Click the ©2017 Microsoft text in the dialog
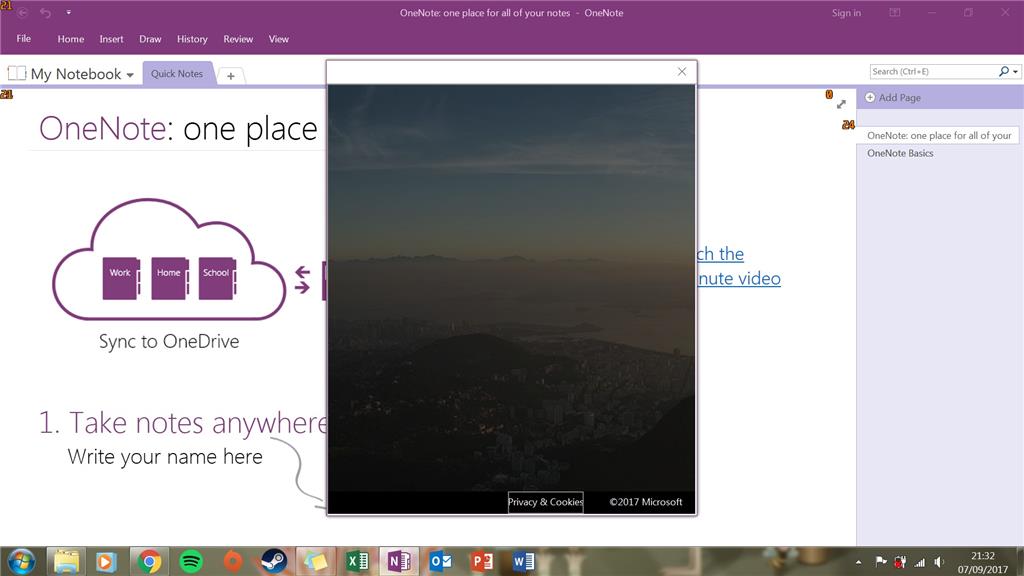Viewport: 1024px width, 576px height. (x=645, y=502)
